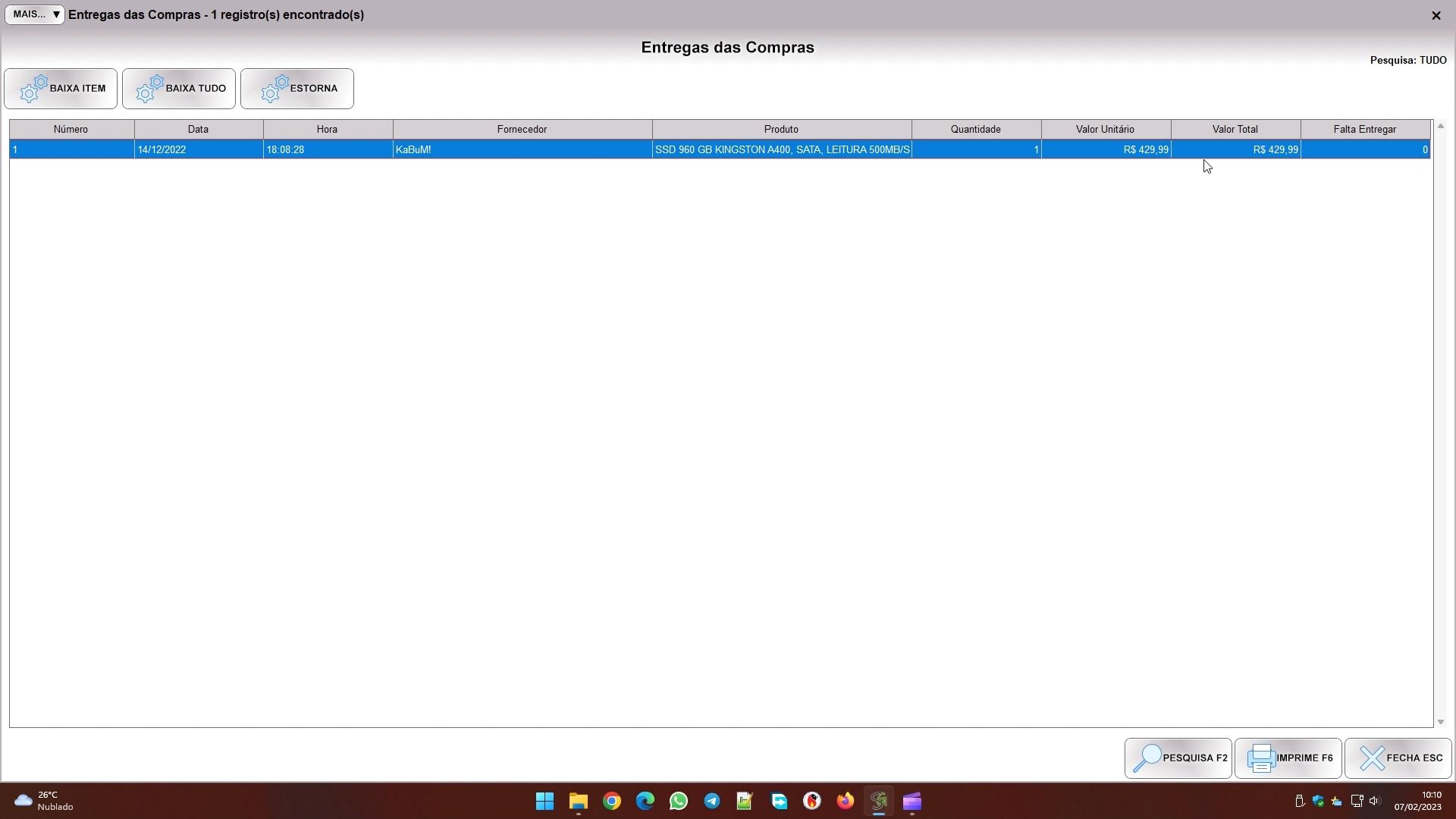
Task: Click the table's scroll up arrow
Action: [1441, 126]
